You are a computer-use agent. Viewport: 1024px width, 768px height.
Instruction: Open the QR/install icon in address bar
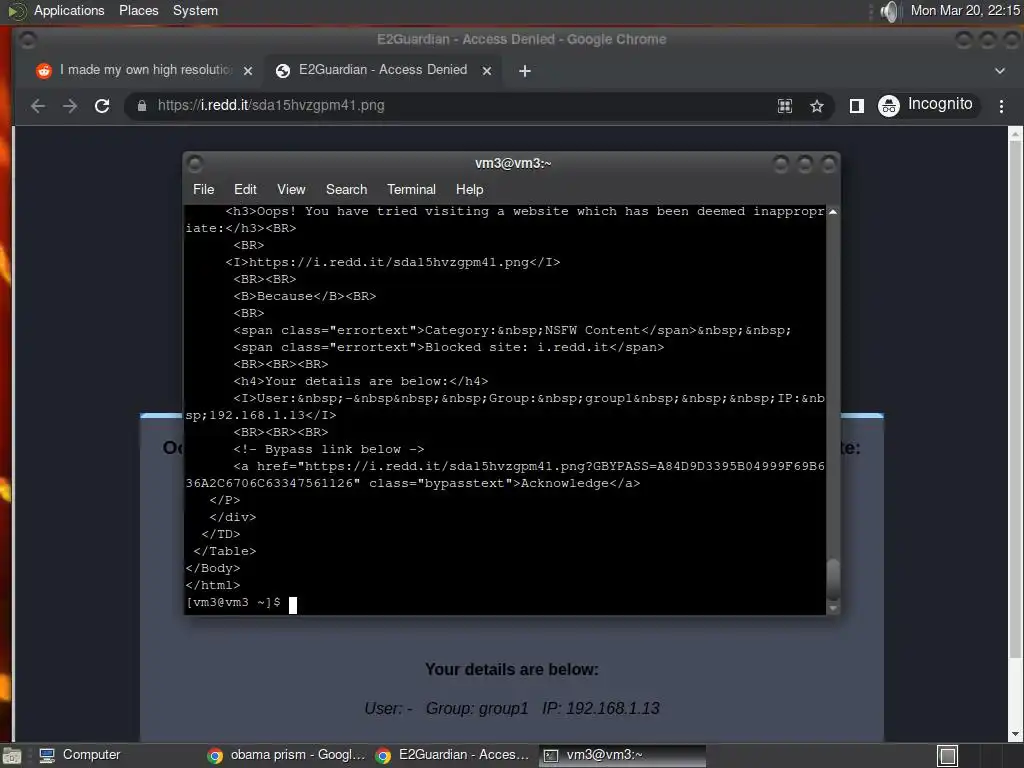(785, 106)
